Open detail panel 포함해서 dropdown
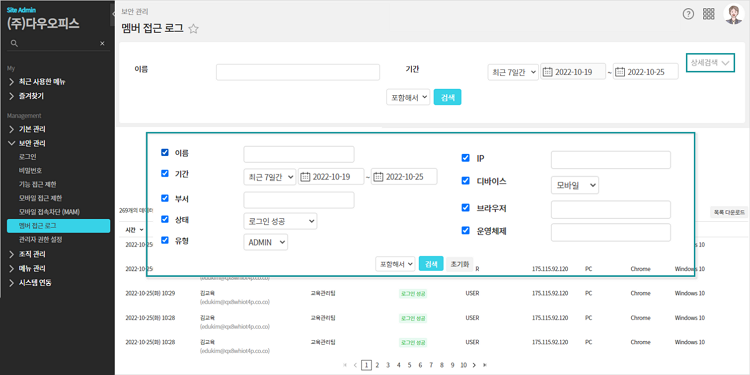Screen dimensions: 750x375 [x=395, y=264]
